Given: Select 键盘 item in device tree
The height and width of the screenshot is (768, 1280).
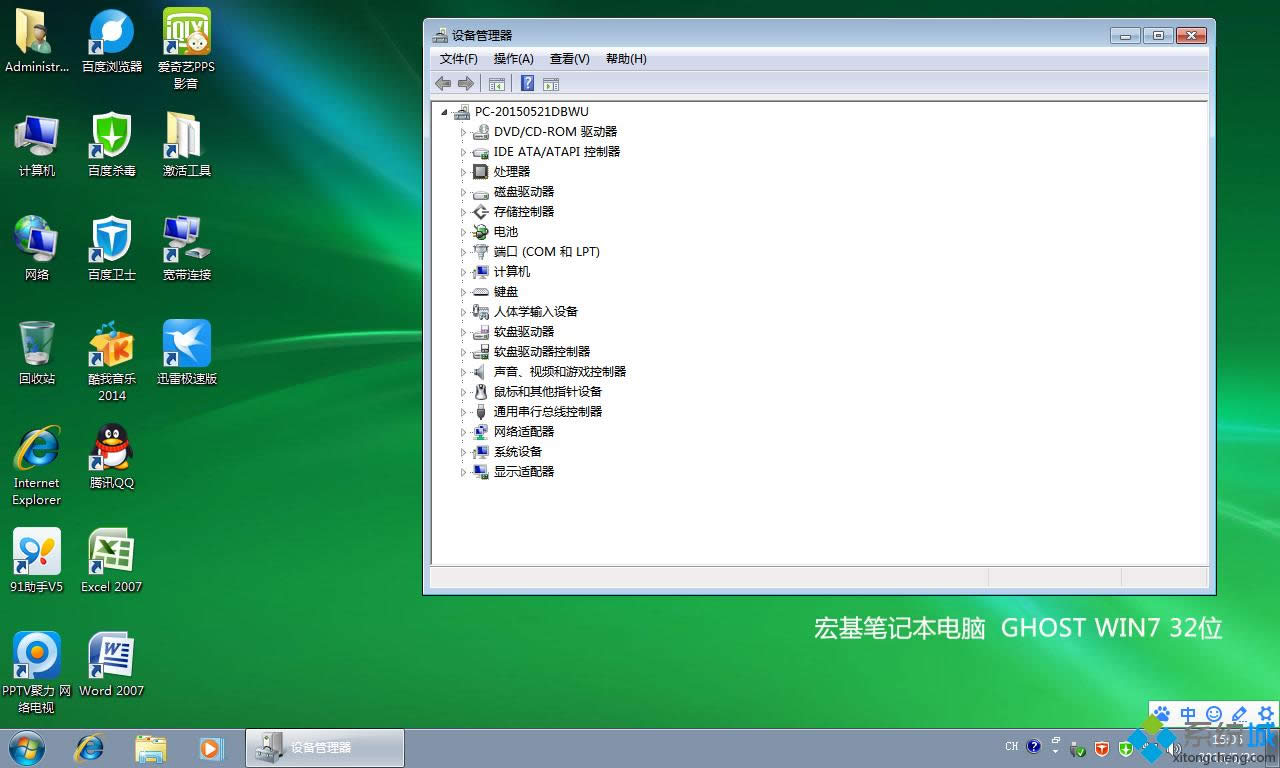Looking at the screenshot, I should pyautogui.click(x=505, y=292).
